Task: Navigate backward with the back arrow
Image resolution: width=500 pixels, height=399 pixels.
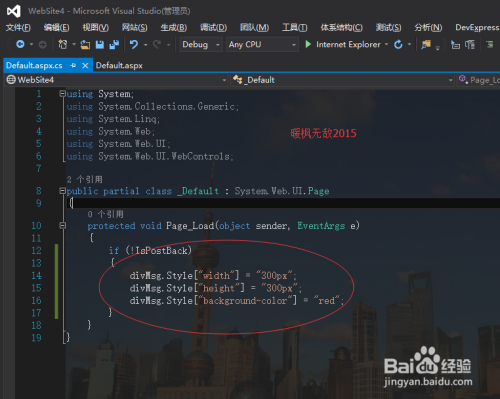Action: (20, 44)
